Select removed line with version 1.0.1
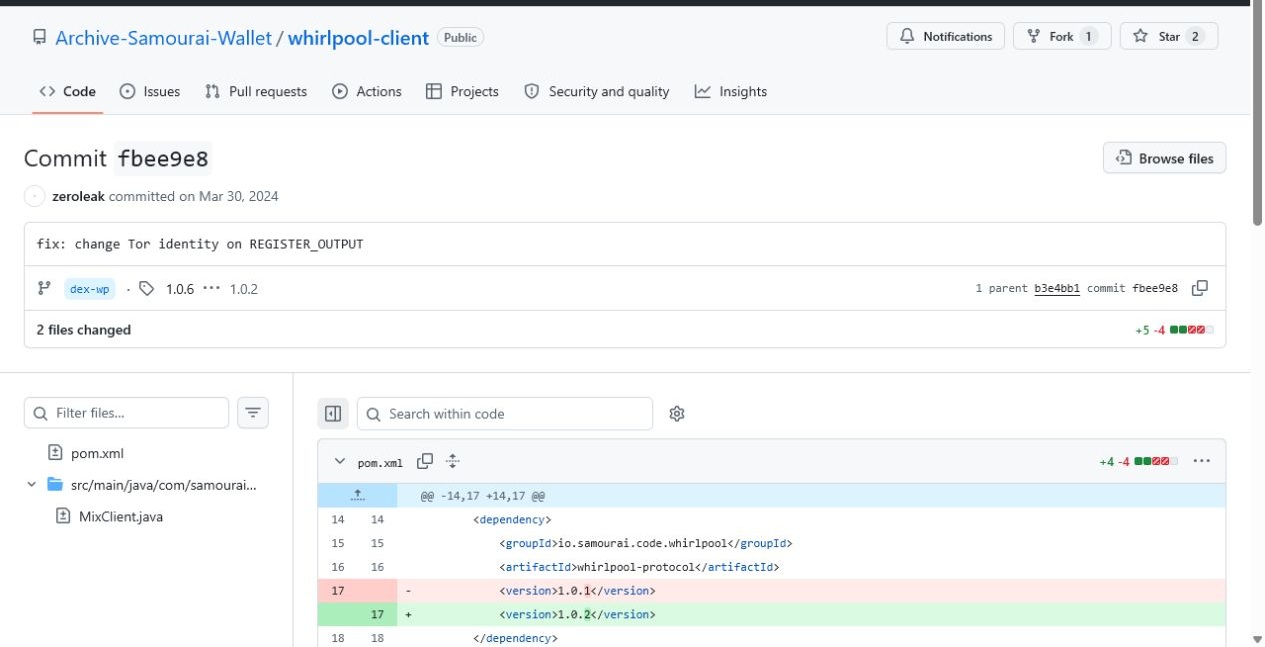 (x=771, y=591)
